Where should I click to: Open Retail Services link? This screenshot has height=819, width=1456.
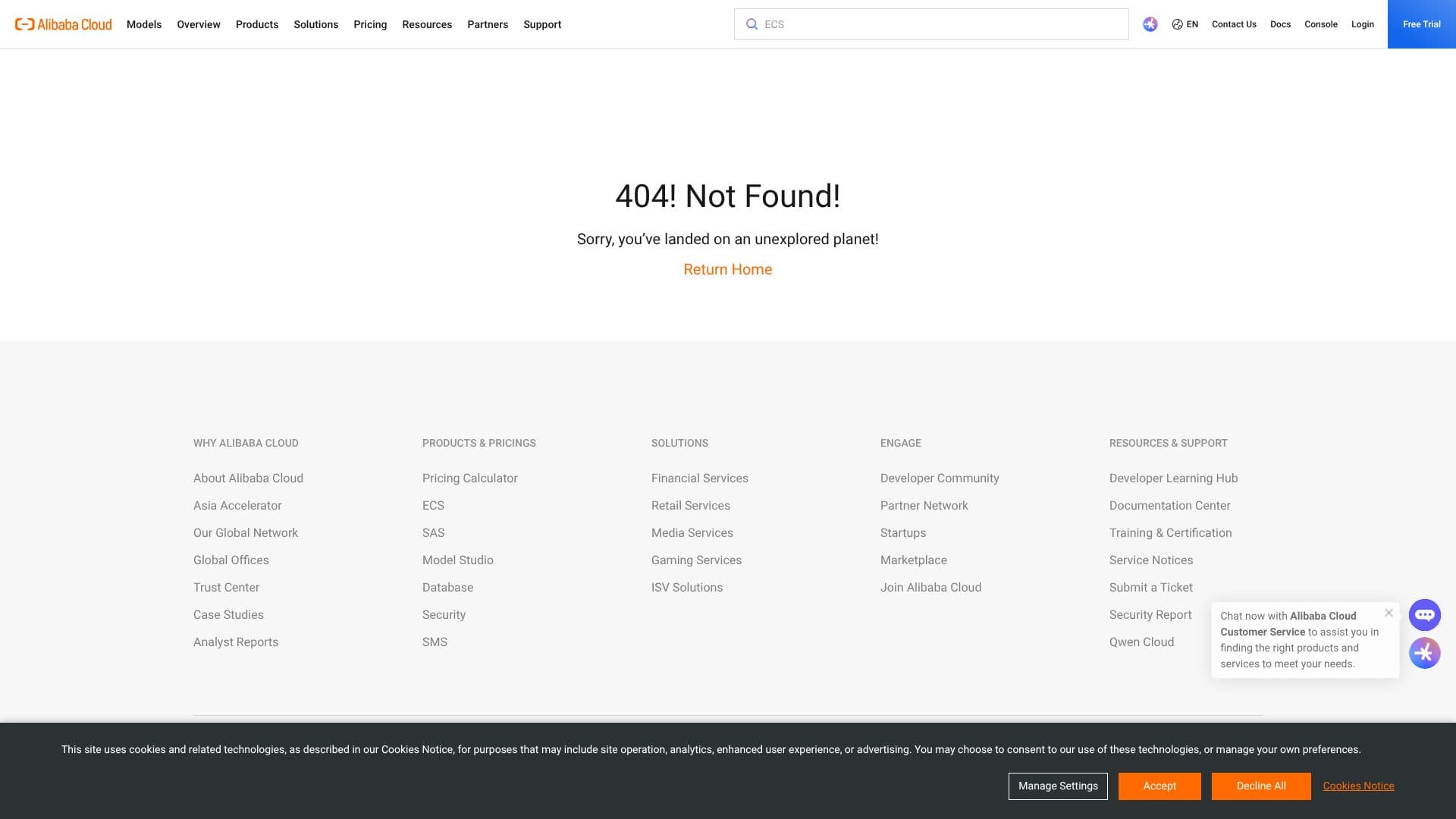[691, 506]
